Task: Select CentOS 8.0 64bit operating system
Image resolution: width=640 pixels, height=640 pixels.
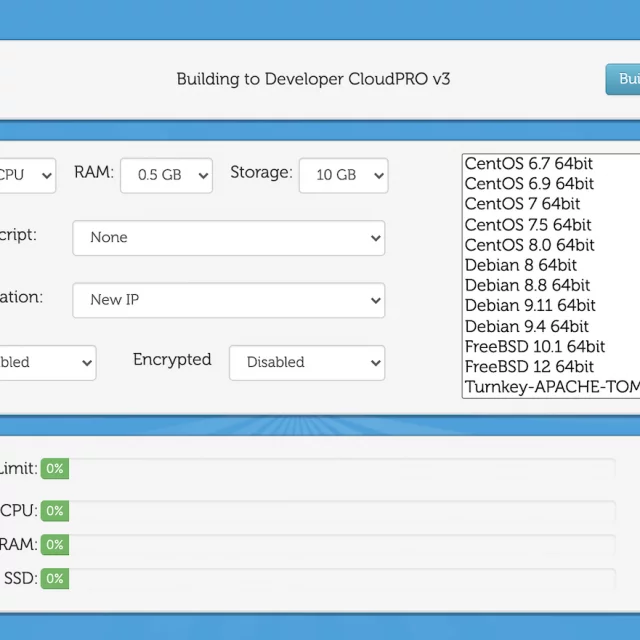Action: [x=529, y=245]
